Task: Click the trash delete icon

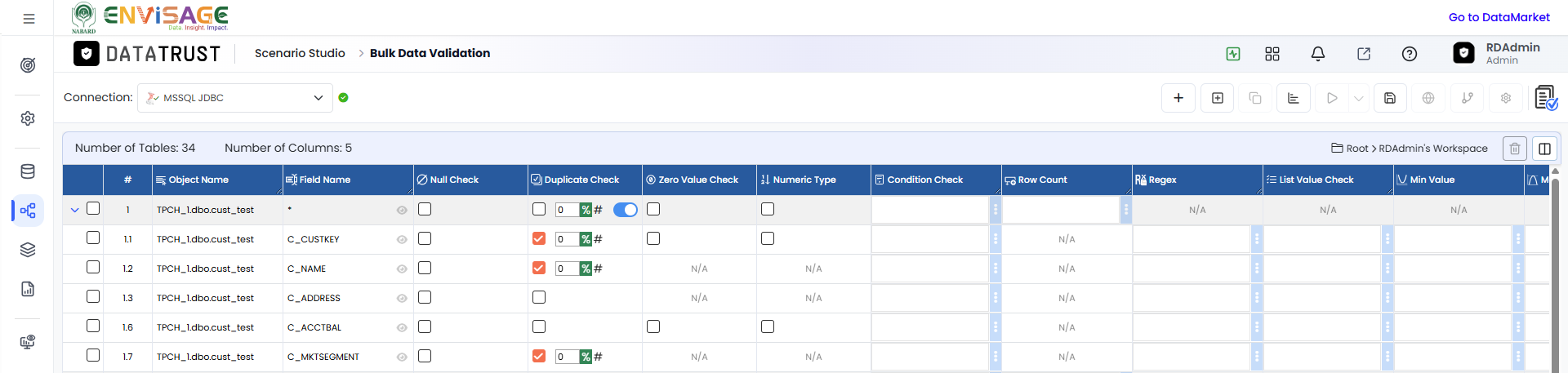Action: (x=1515, y=149)
